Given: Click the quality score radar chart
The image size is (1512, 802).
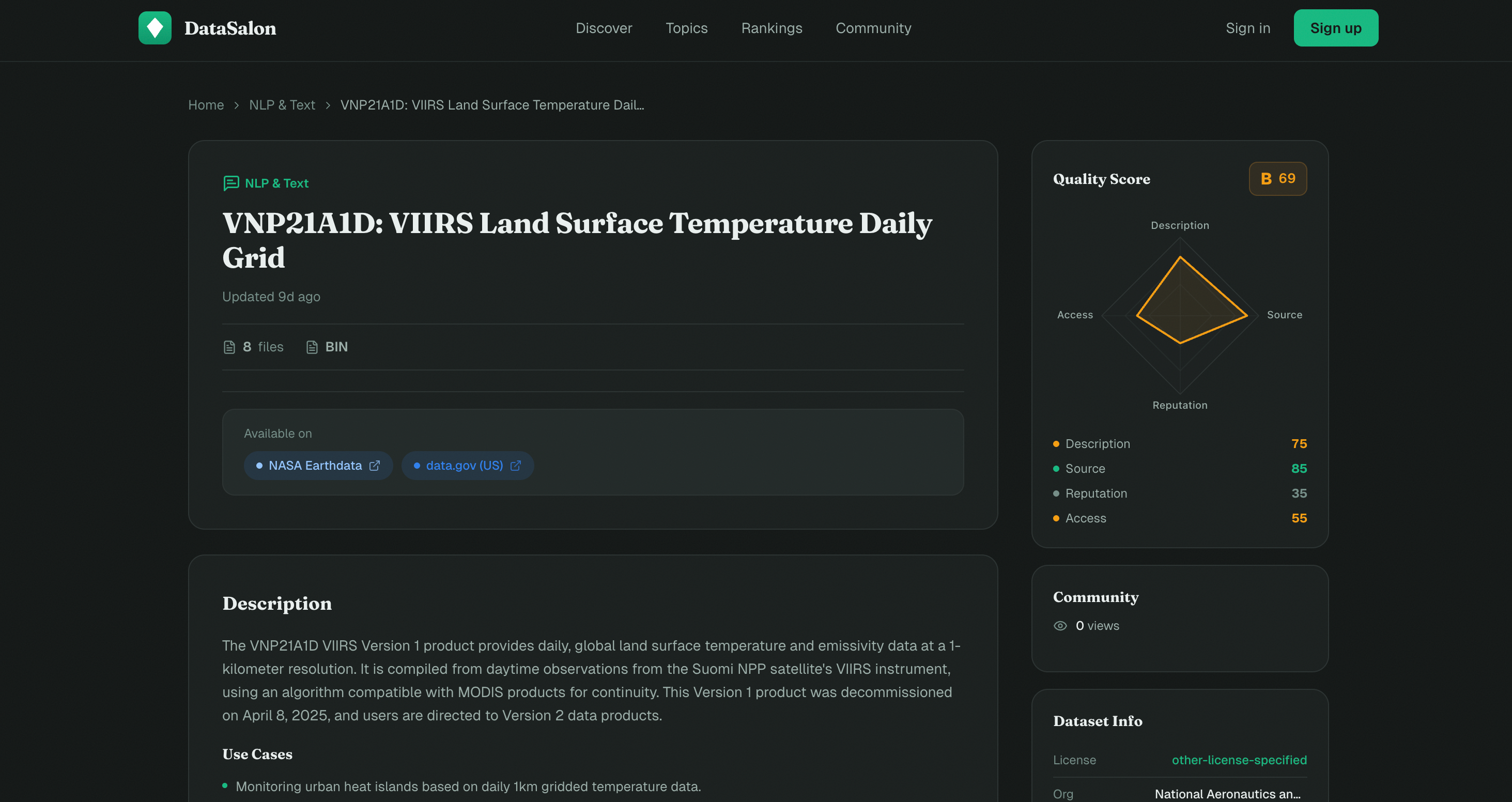Looking at the screenshot, I should click(1180, 315).
